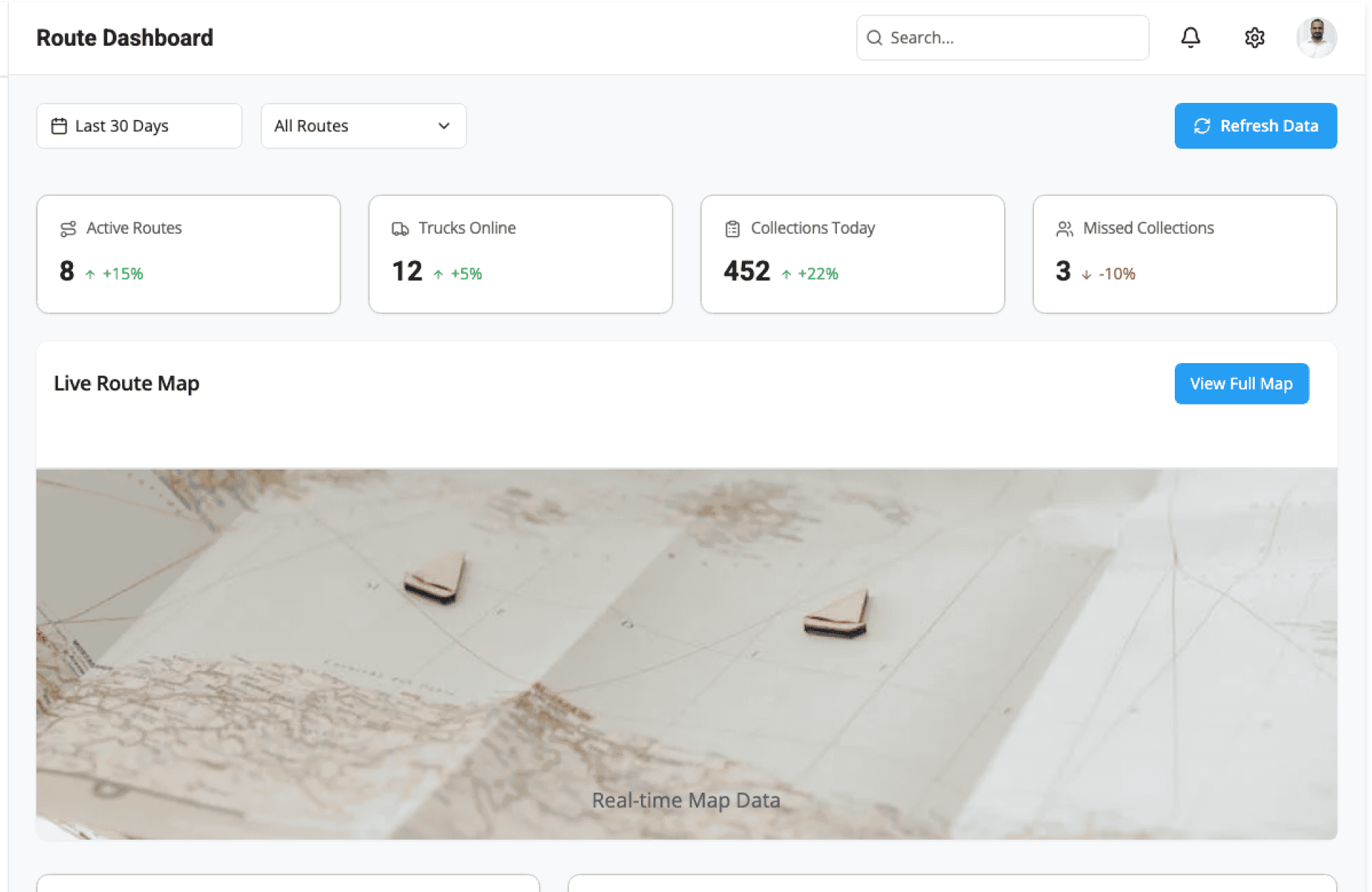
Task: Select the Missed Collections stat card
Action: point(1184,254)
